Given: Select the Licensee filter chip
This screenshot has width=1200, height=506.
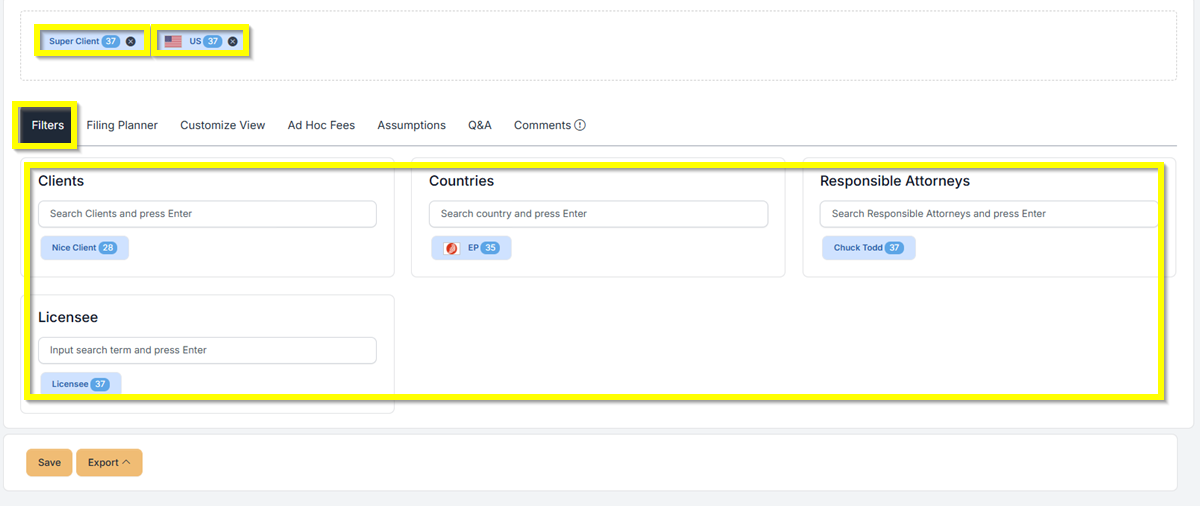Looking at the screenshot, I should tap(80, 384).
